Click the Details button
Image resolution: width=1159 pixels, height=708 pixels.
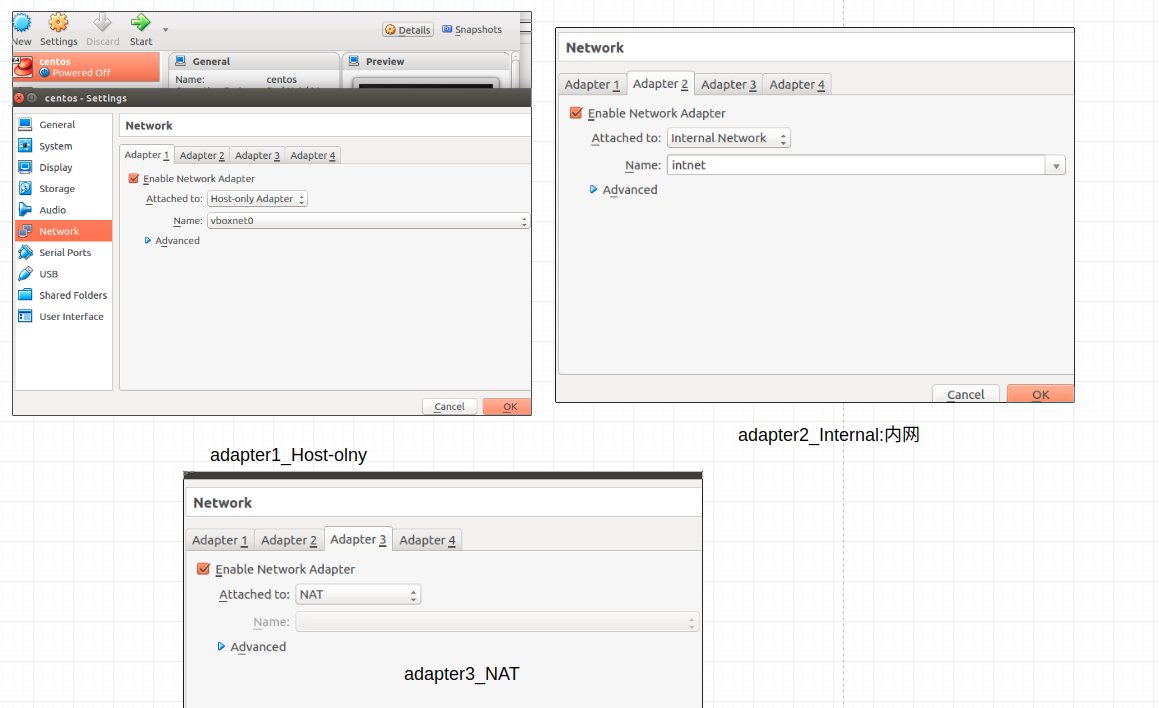pyautogui.click(x=408, y=30)
